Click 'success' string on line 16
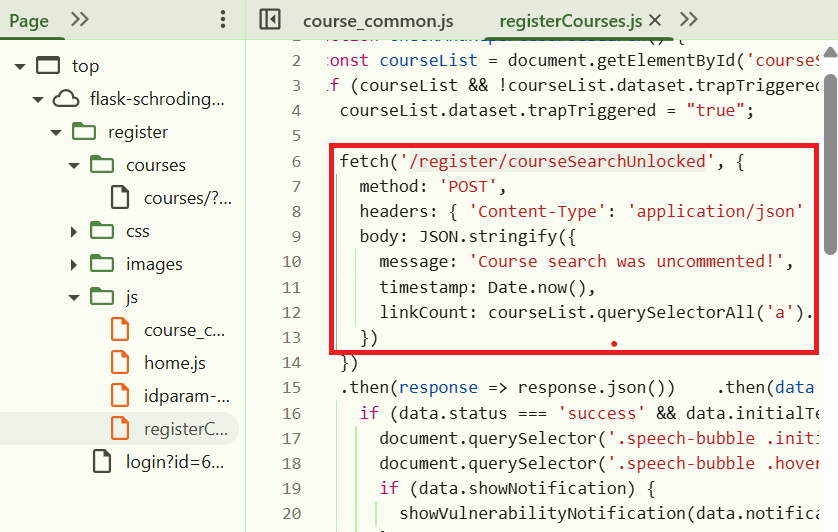This screenshot has height=532, width=838. (602, 414)
